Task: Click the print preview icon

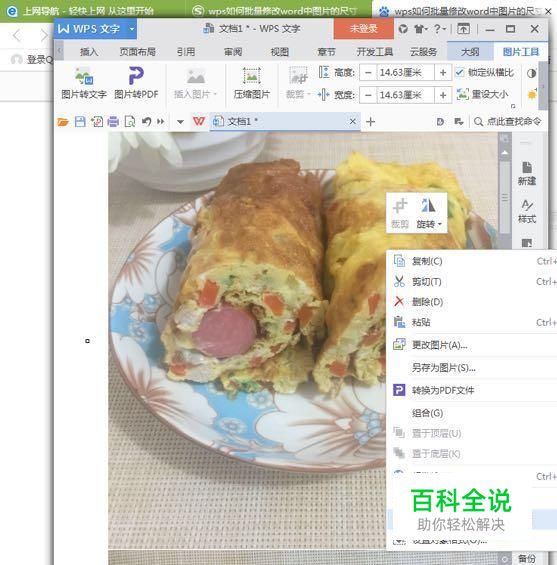Action: point(130,122)
